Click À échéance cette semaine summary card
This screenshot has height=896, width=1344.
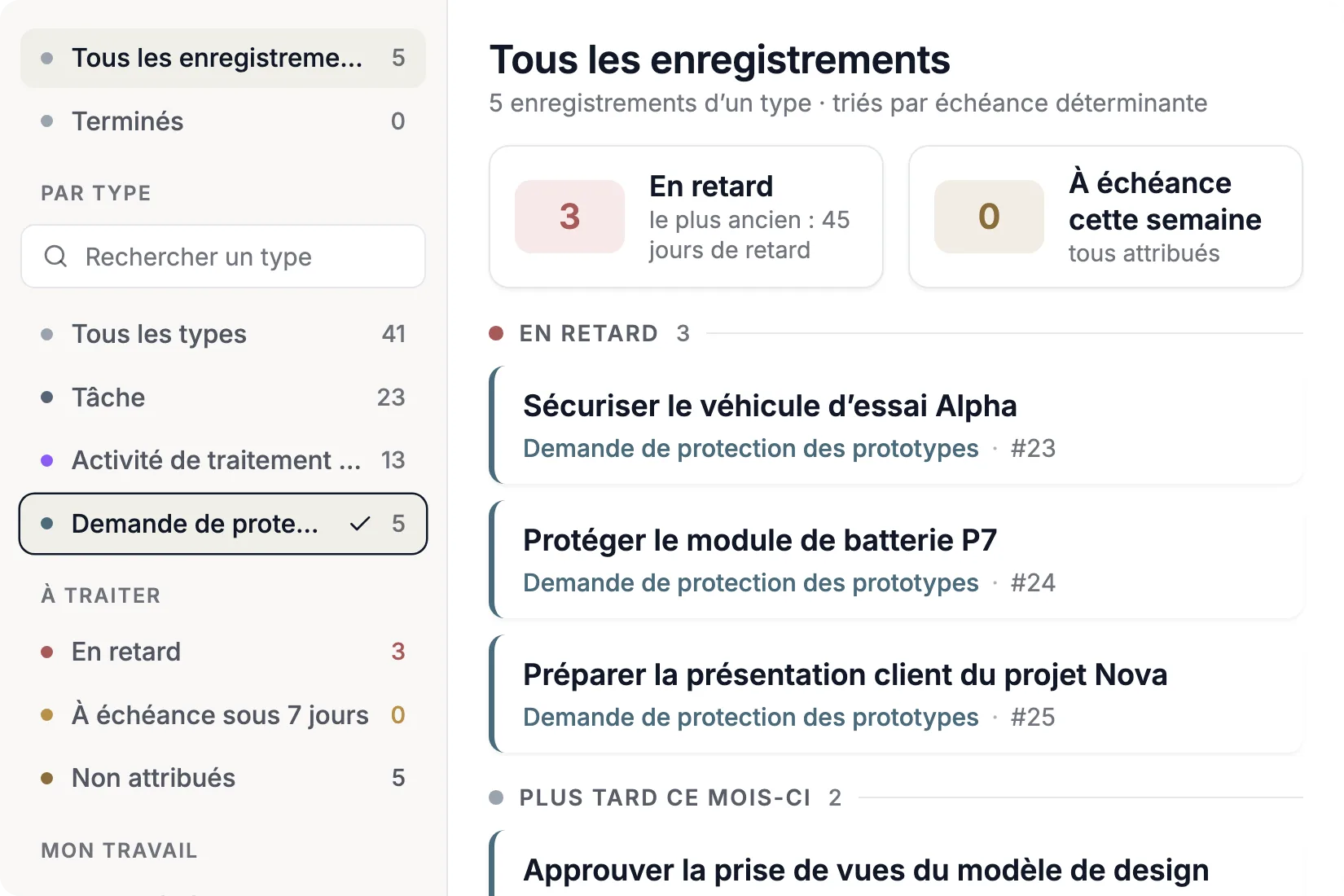pyautogui.click(x=1105, y=217)
